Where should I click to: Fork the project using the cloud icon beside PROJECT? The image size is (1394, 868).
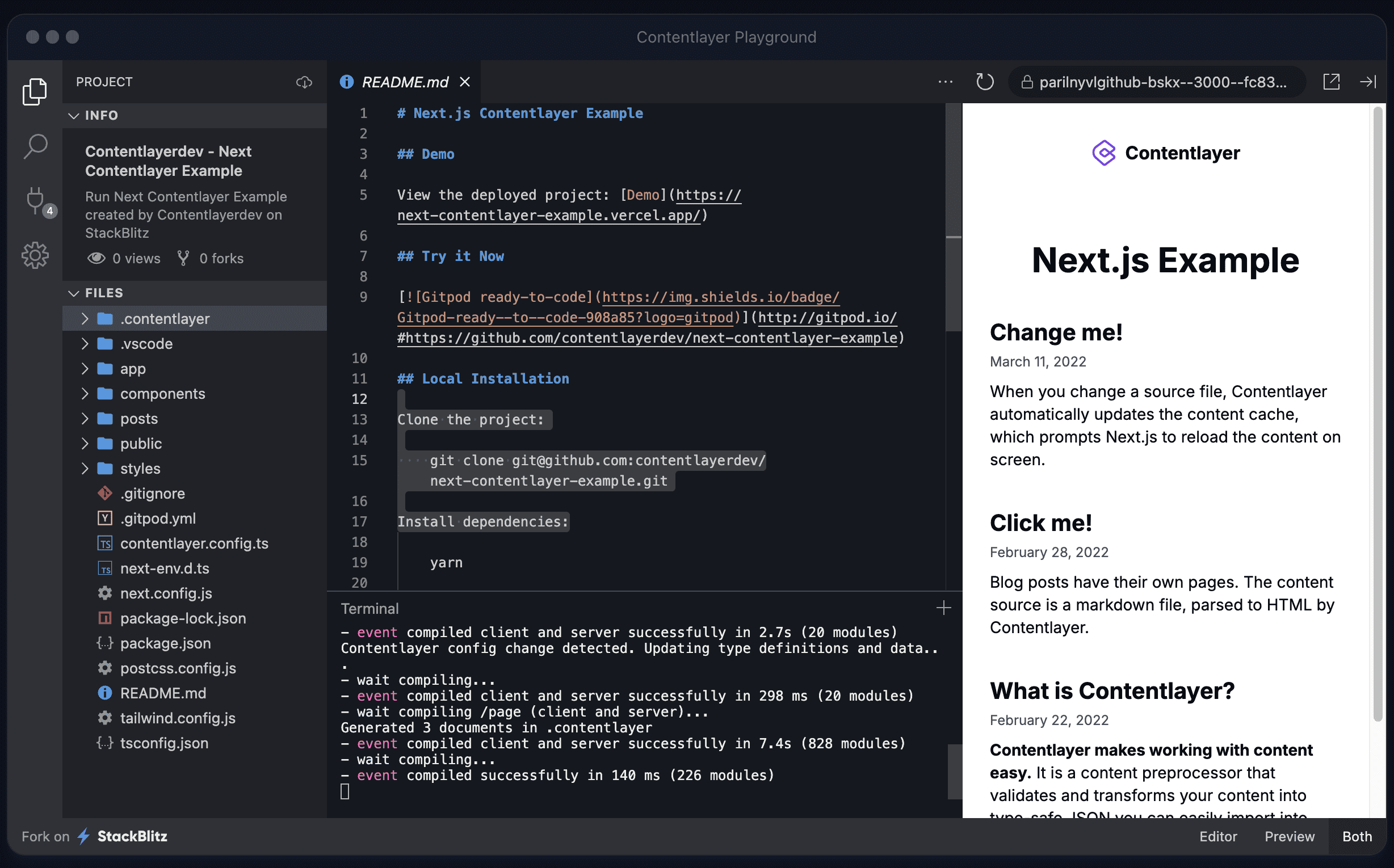click(304, 82)
